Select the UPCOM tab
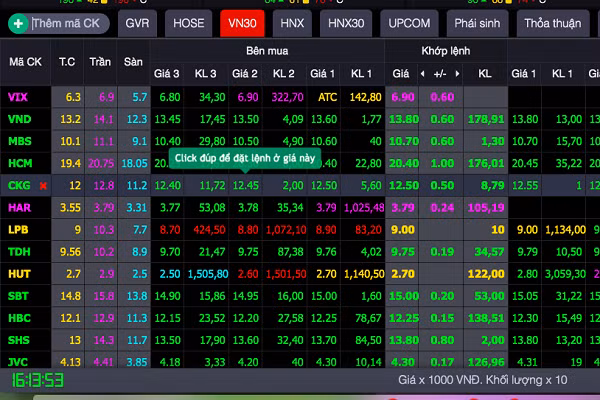Screen dimensions: 600x400 coord(408,22)
